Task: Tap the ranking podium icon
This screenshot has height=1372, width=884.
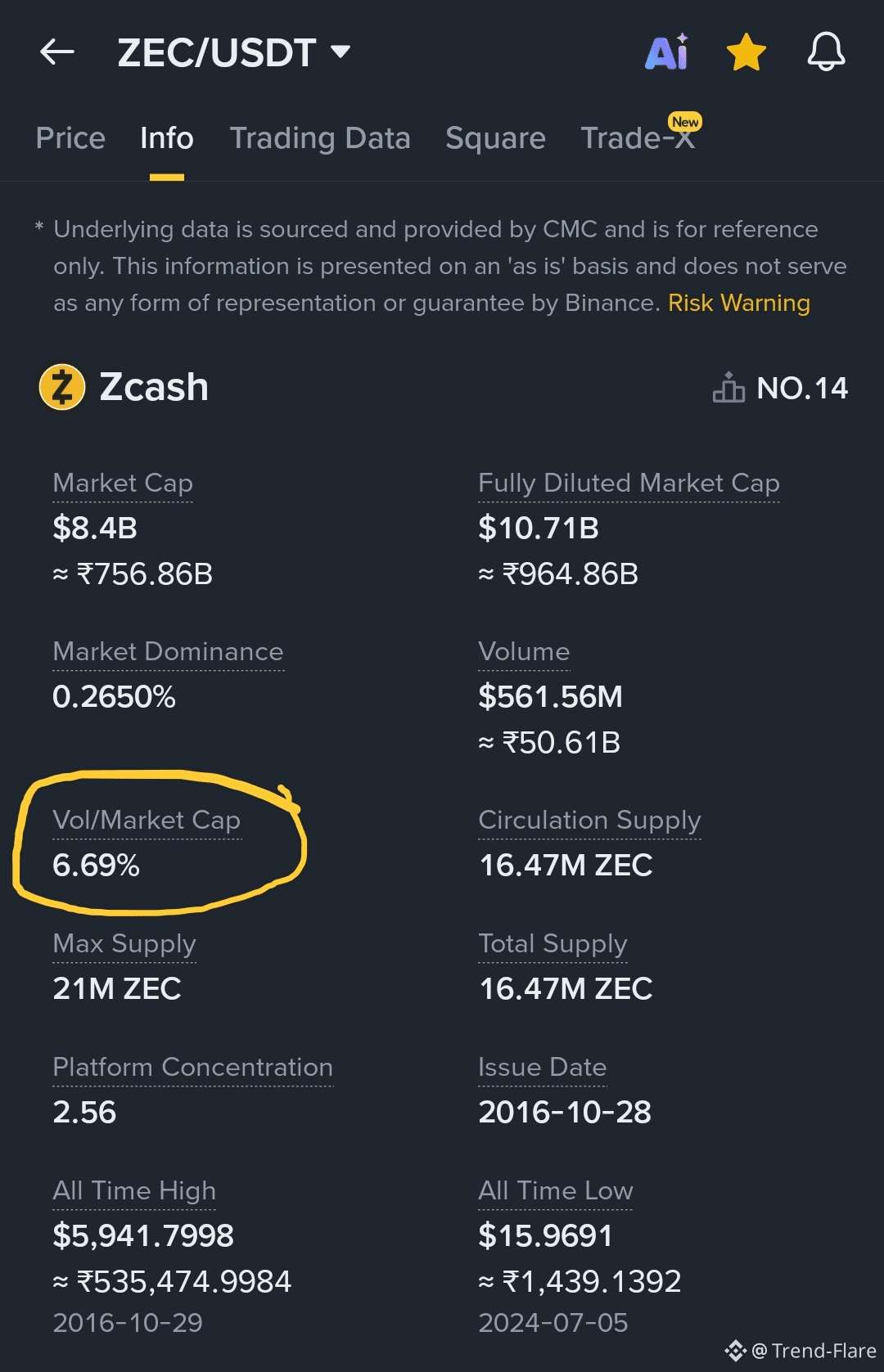Action: coord(728,388)
